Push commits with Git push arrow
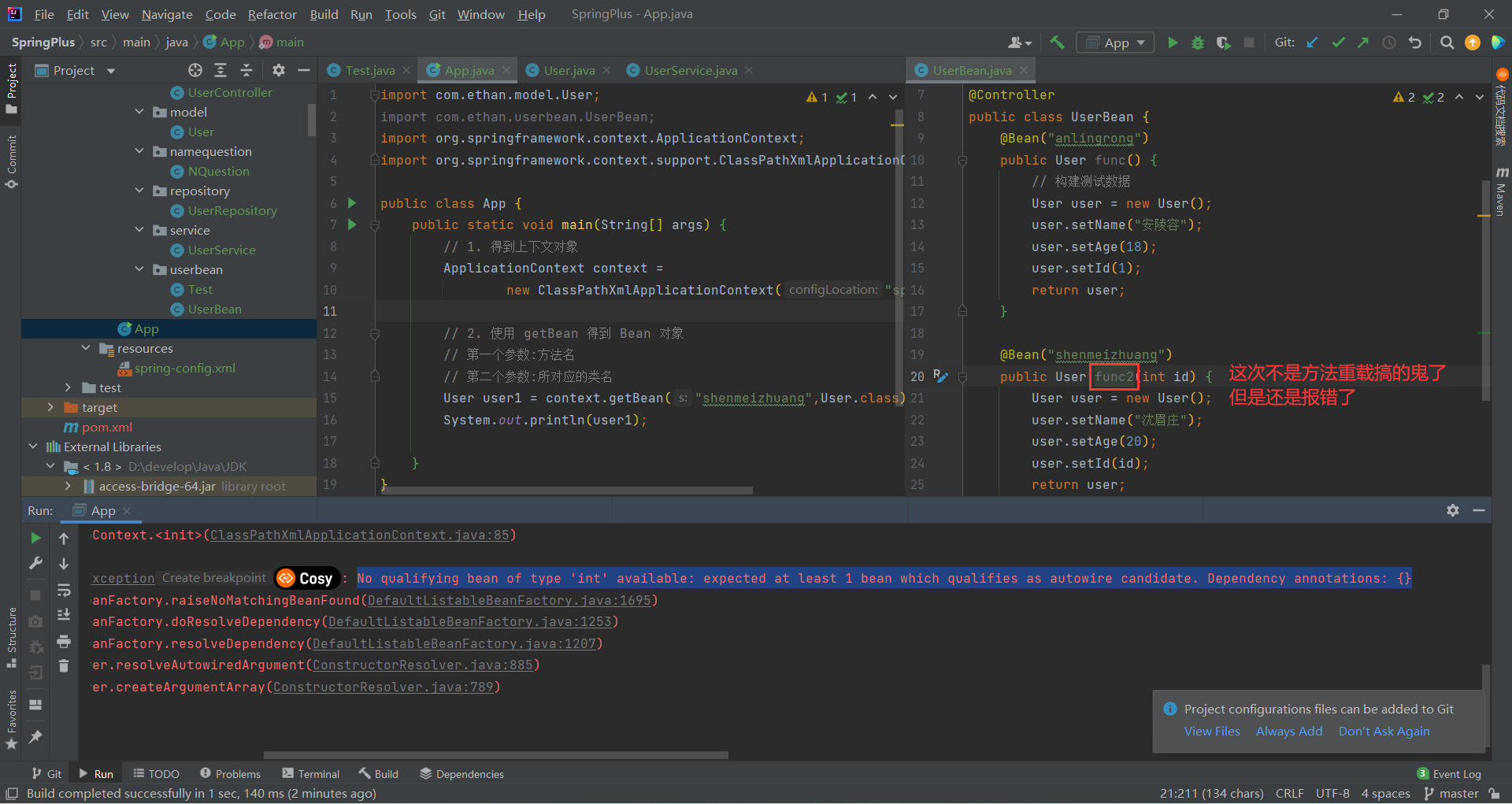This screenshot has height=804, width=1512. tap(1363, 43)
